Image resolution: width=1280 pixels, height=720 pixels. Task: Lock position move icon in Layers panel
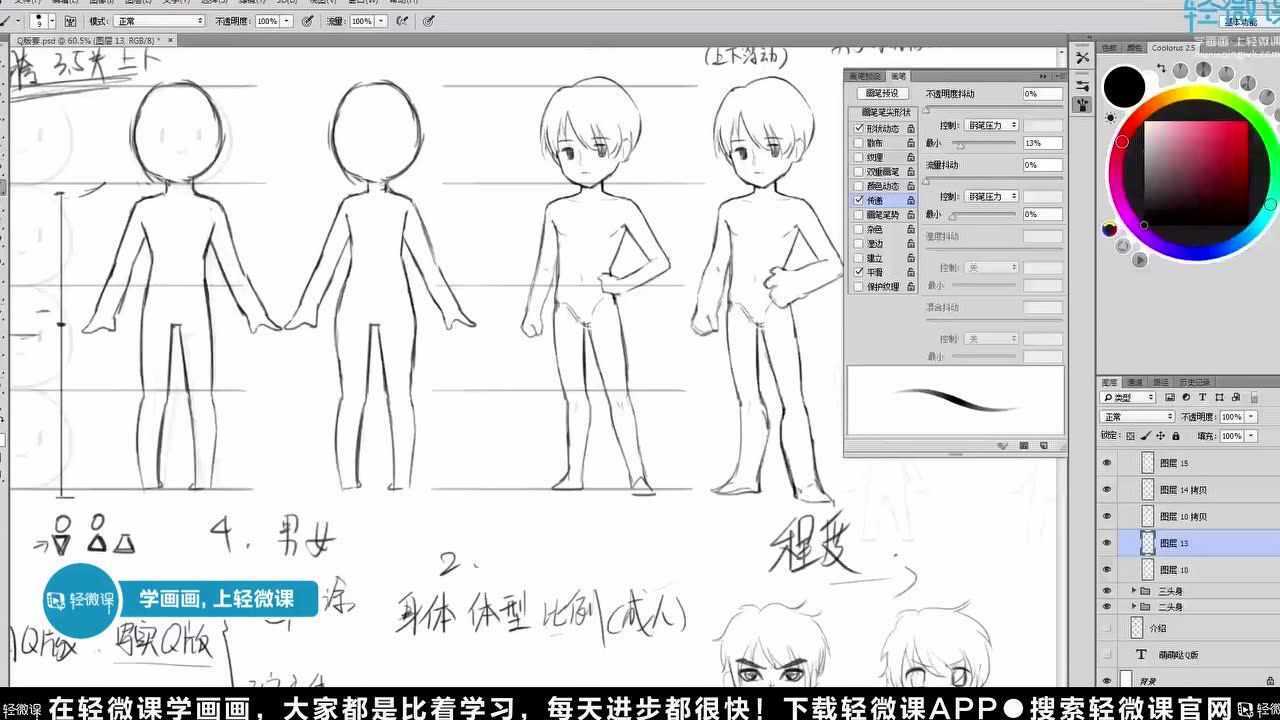(x=1161, y=436)
